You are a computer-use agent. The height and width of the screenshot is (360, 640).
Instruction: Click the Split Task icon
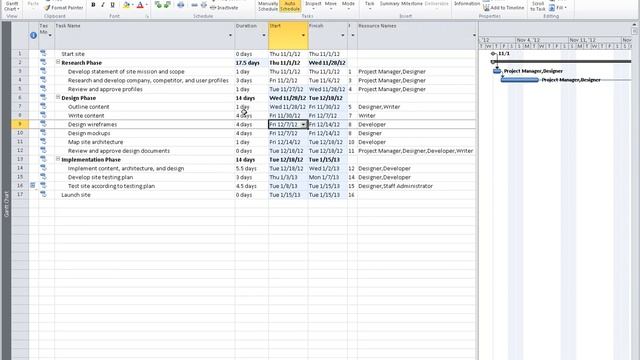pos(180,5)
